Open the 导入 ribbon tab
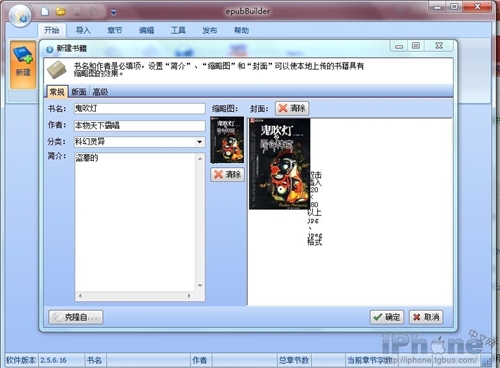This screenshot has width=500, height=368. [x=83, y=30]
